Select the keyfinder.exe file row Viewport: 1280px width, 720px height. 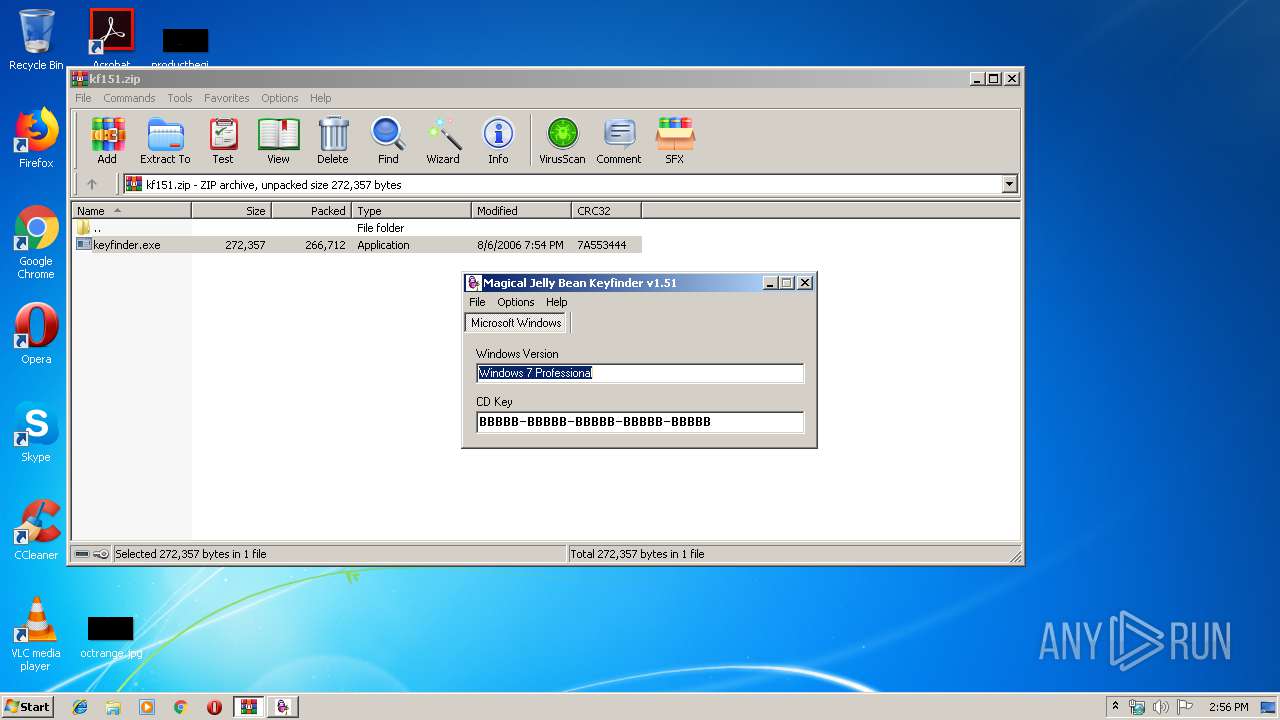point(357,245)
